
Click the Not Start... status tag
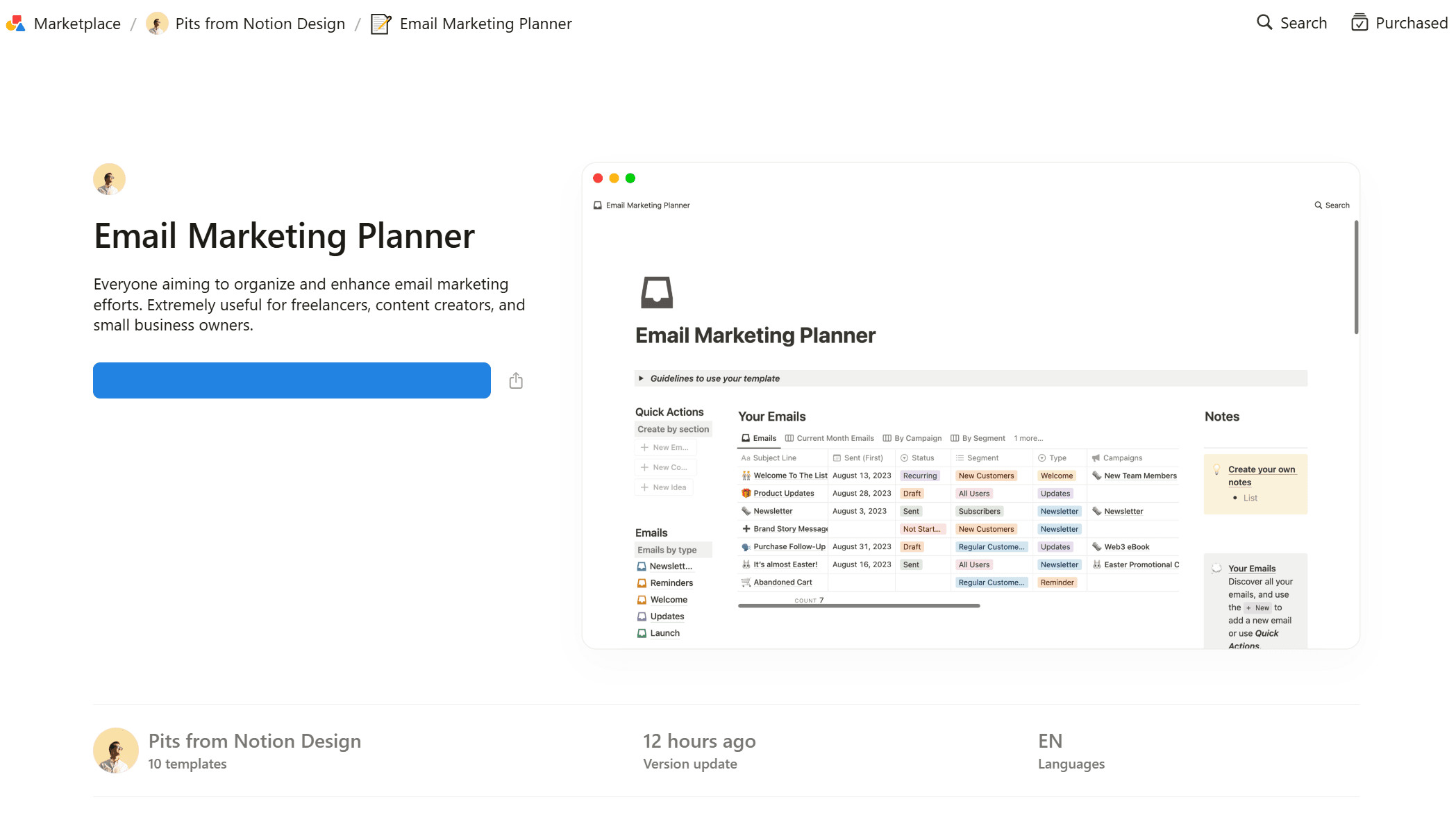click(x=922, y=529)
